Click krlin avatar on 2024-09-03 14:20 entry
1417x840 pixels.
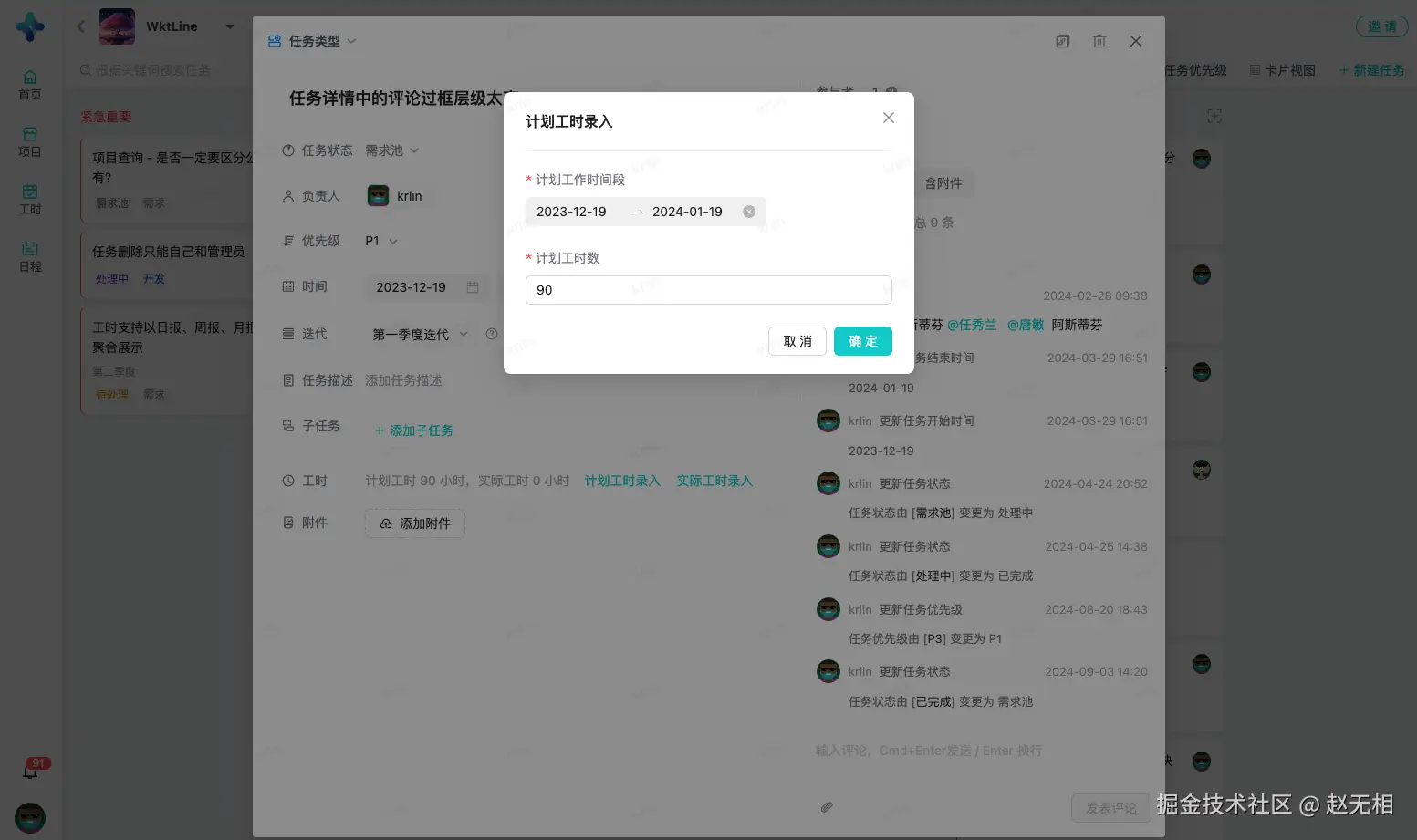pos(828,671)
